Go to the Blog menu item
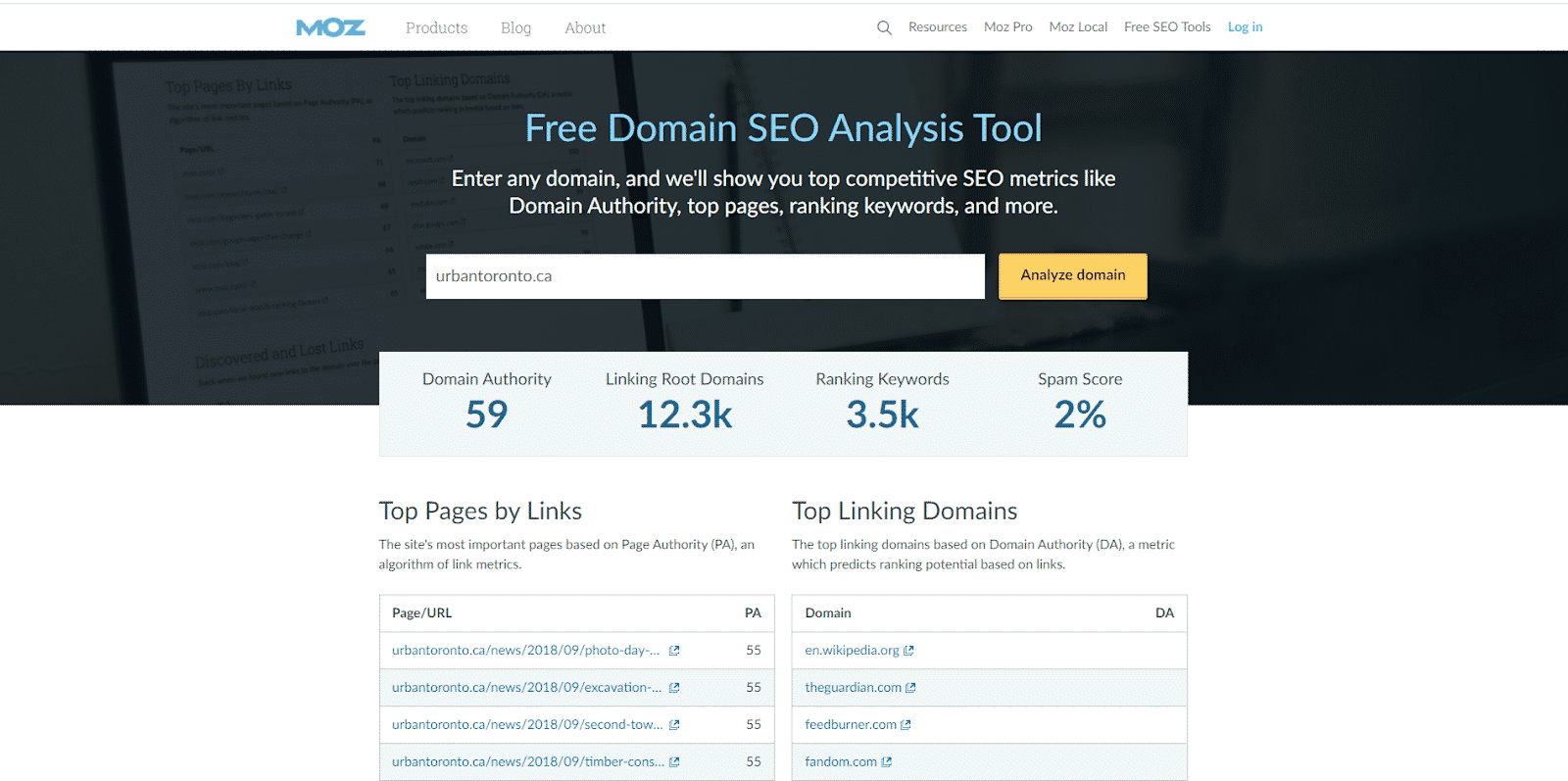This screenshot has width=1568, height=781. 515,27
